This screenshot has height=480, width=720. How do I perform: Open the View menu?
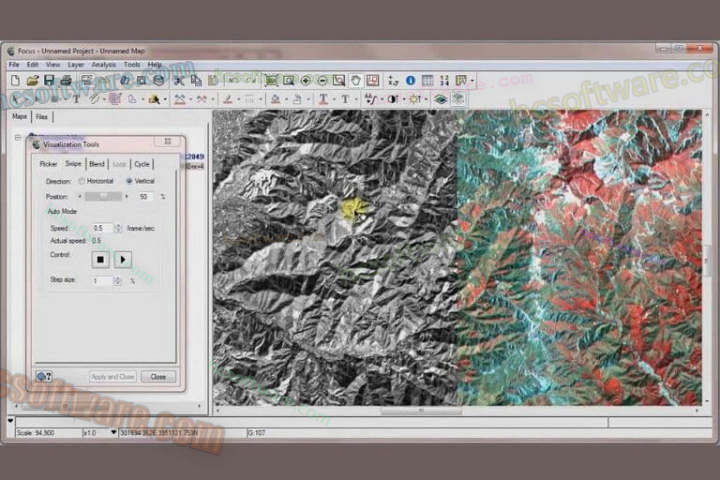(53, 65)
